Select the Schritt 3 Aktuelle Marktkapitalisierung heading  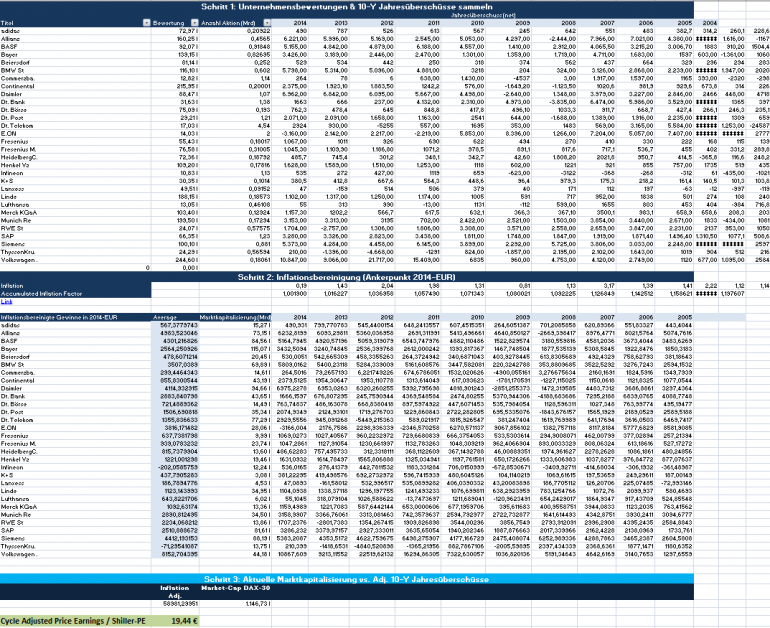(347, 579)
